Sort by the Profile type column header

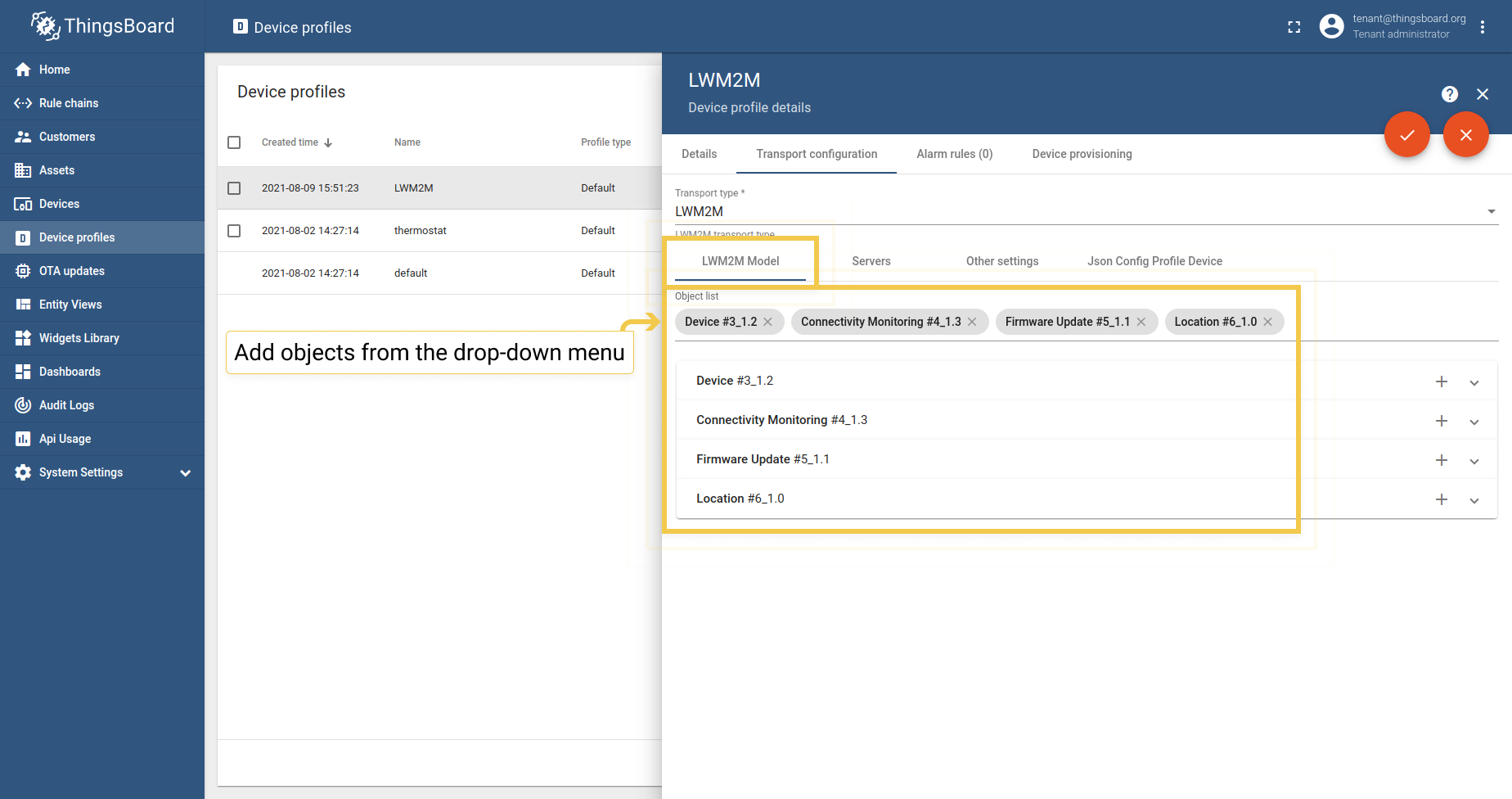click(x=605, y=142)
